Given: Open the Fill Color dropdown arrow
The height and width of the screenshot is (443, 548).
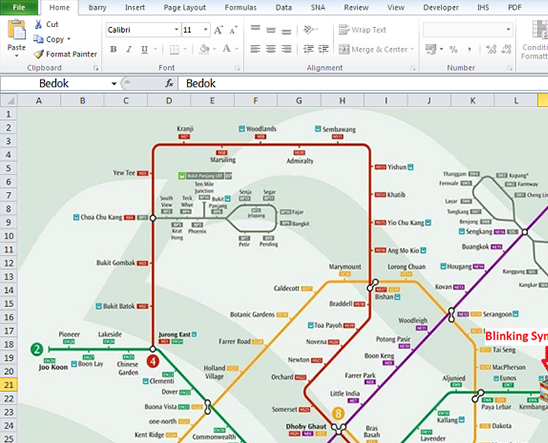Looking at the screenshot, I should [x=214, y=49].
